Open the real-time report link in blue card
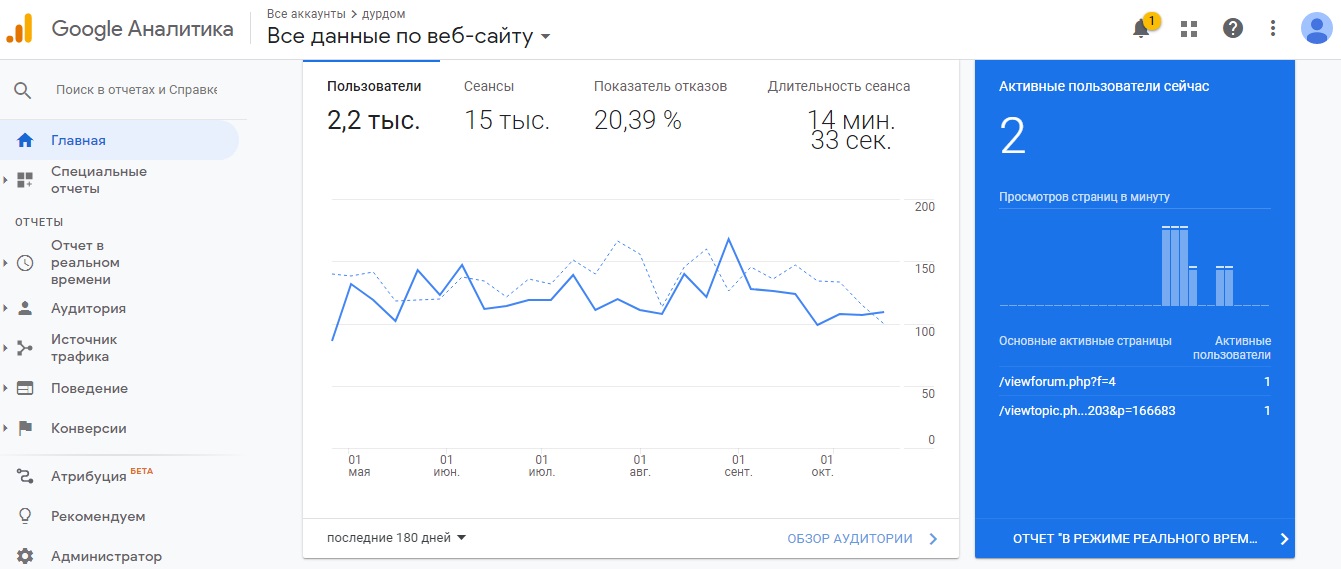The image size is (1341, 569). 1135,538
